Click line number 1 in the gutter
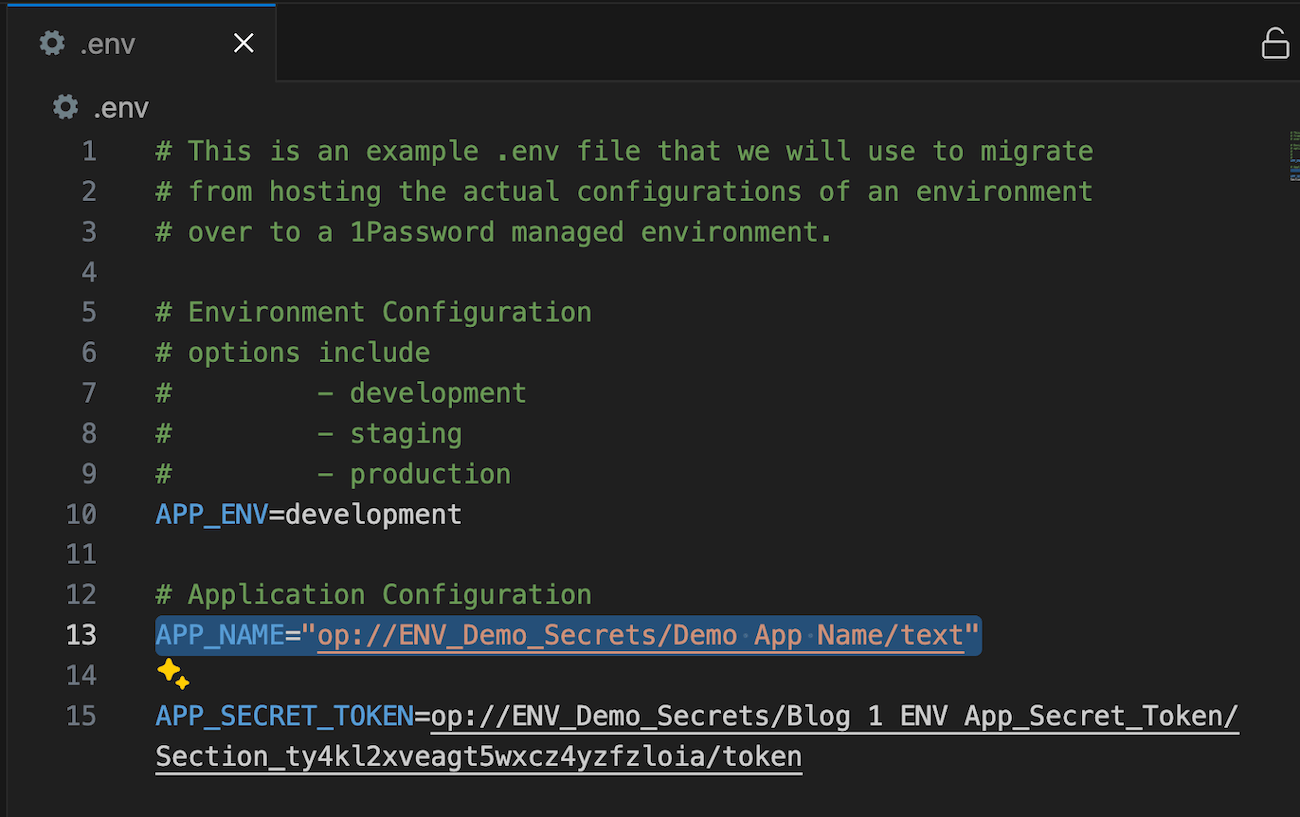This screenshot has width=1300, height=817. click(89, 150)
